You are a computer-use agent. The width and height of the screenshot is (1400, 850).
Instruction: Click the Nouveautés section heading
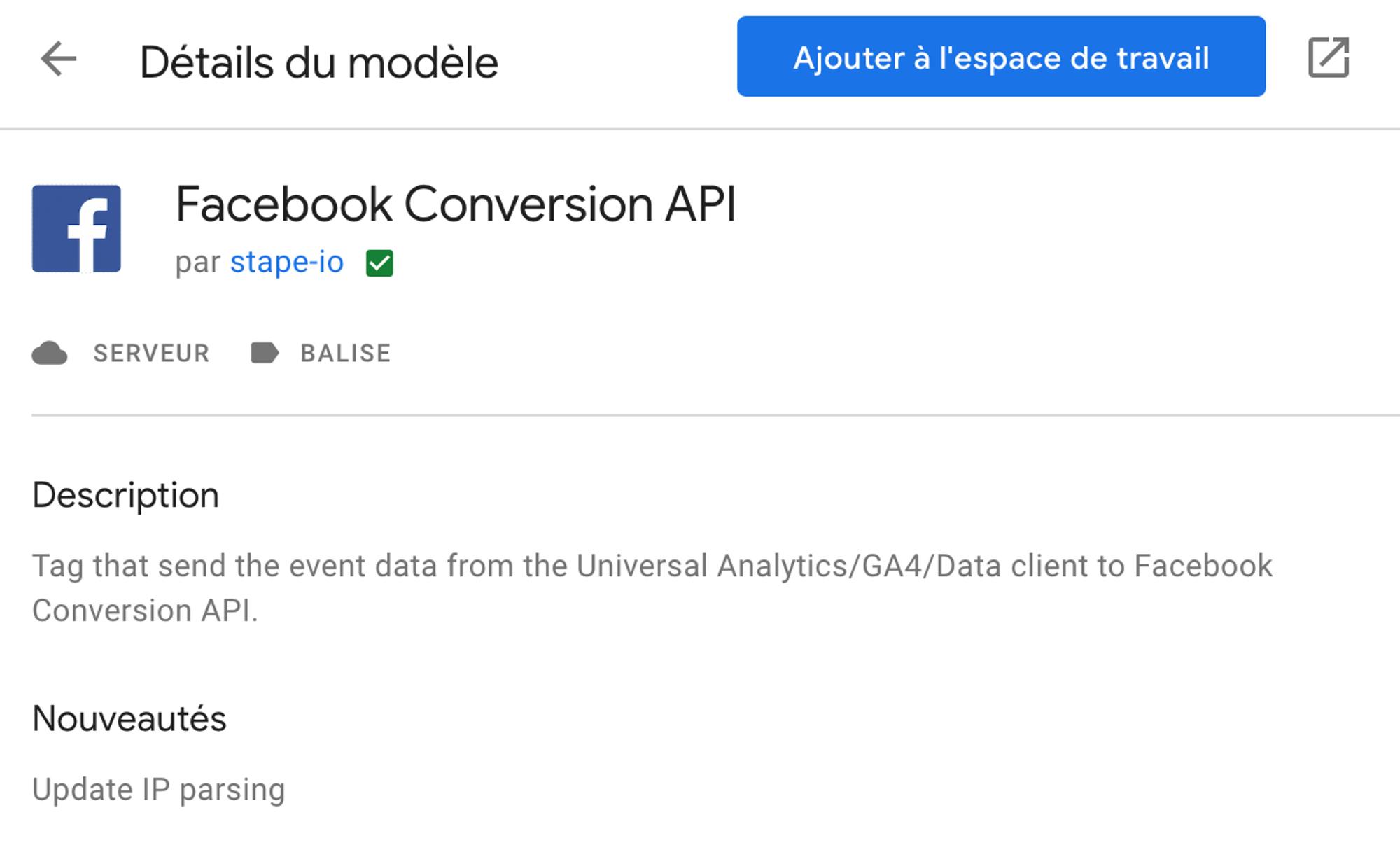tap(129, 718)
